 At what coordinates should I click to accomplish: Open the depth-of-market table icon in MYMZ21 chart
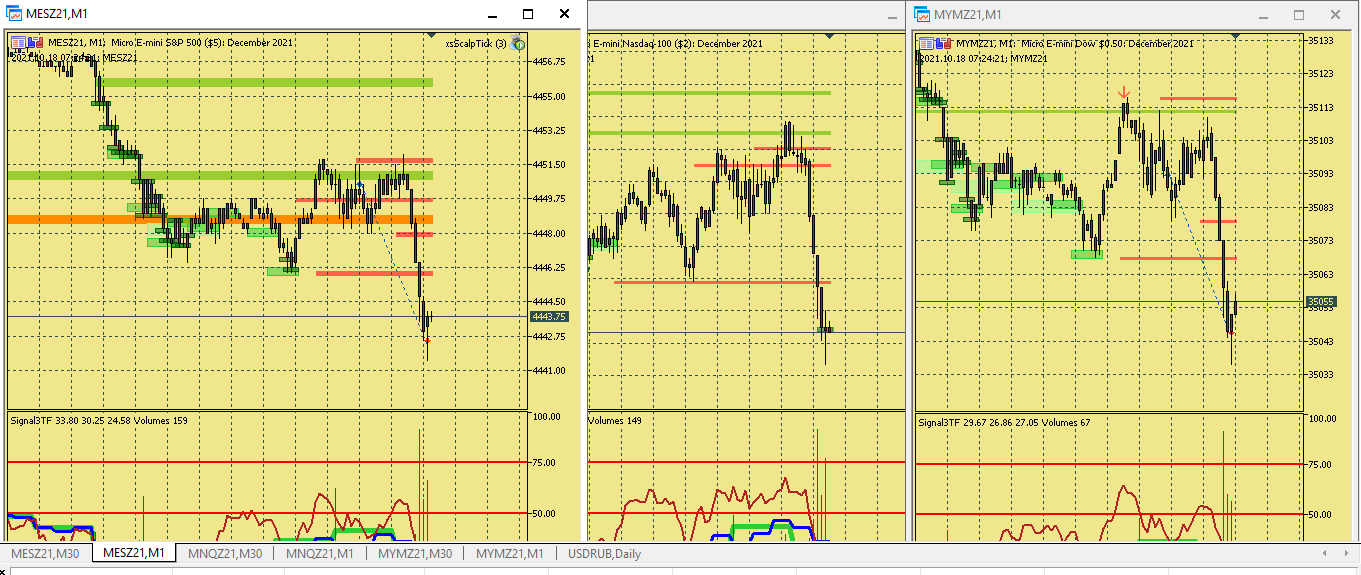click(x=927, y=43)
